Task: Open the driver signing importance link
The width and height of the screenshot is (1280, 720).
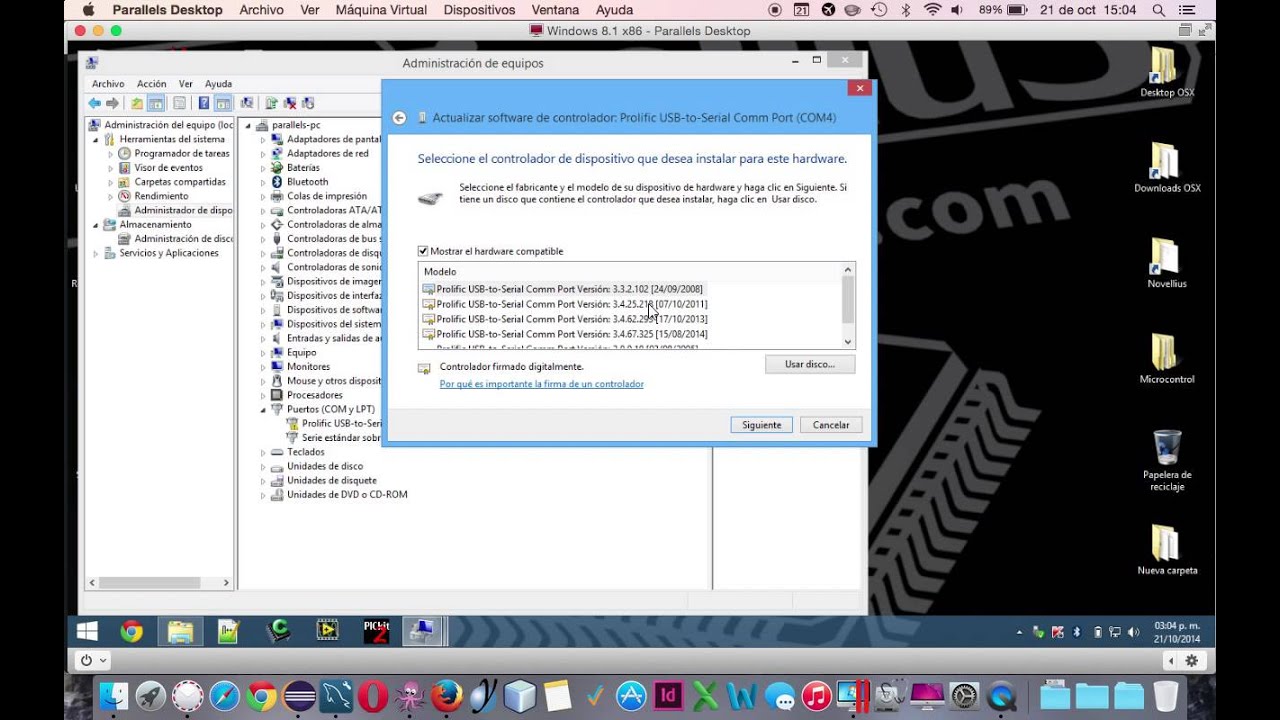Action: (541, 384)
